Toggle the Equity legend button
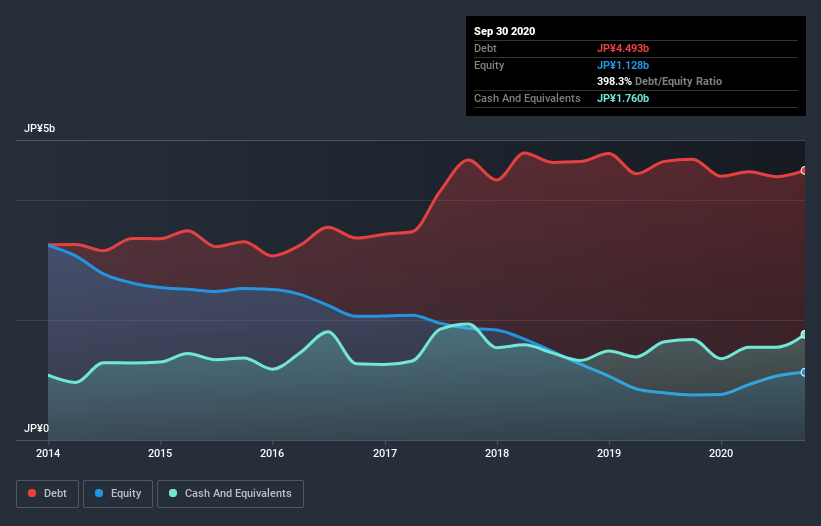Image resolution: width=821 pixels, height=526 pixels. pyautogui.click(x=118, y=494)
